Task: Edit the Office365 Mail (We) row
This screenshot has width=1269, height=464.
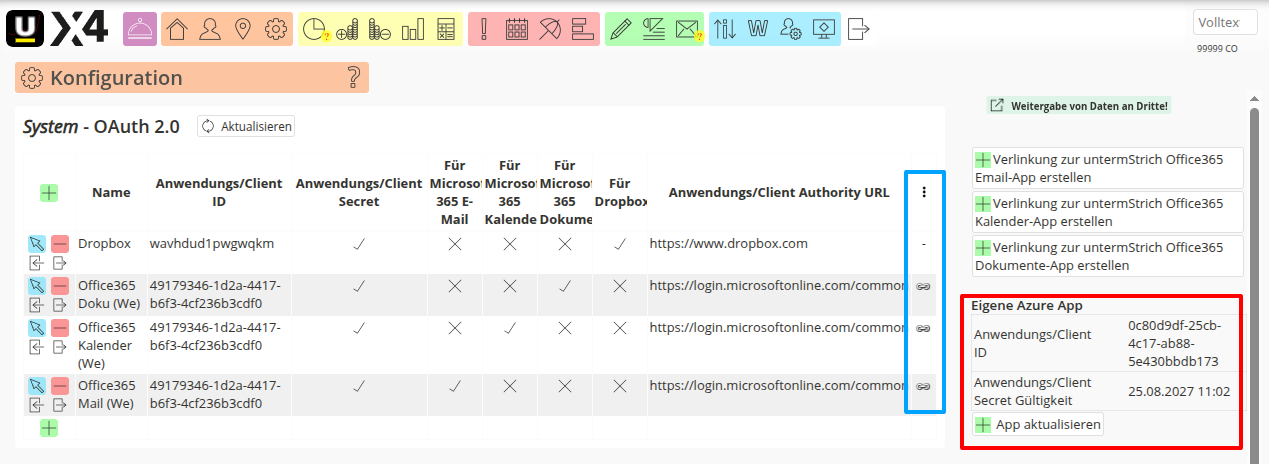Action: click(x=37, y=386)
